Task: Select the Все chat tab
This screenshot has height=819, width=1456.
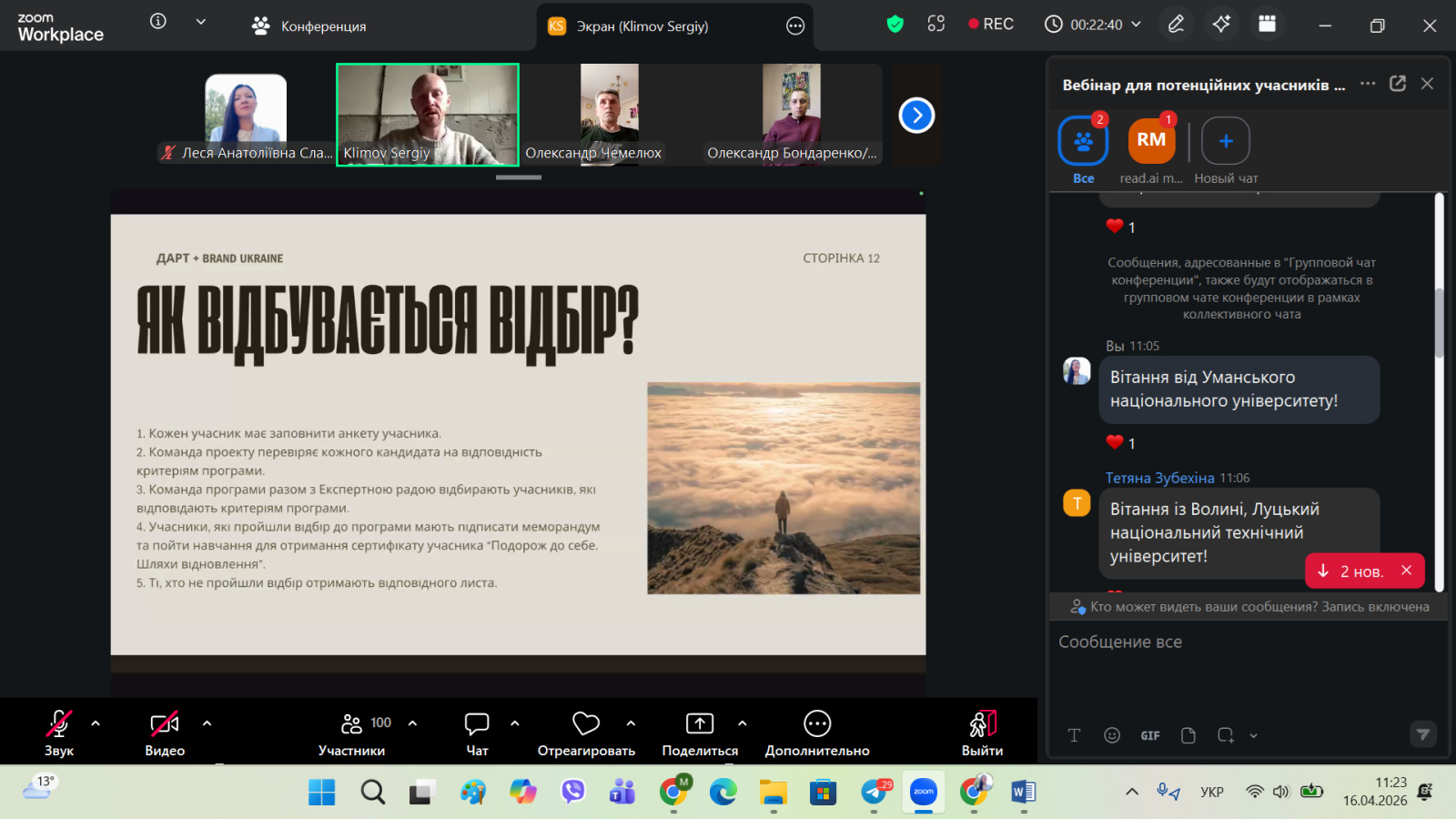Action: point(1083,148)
